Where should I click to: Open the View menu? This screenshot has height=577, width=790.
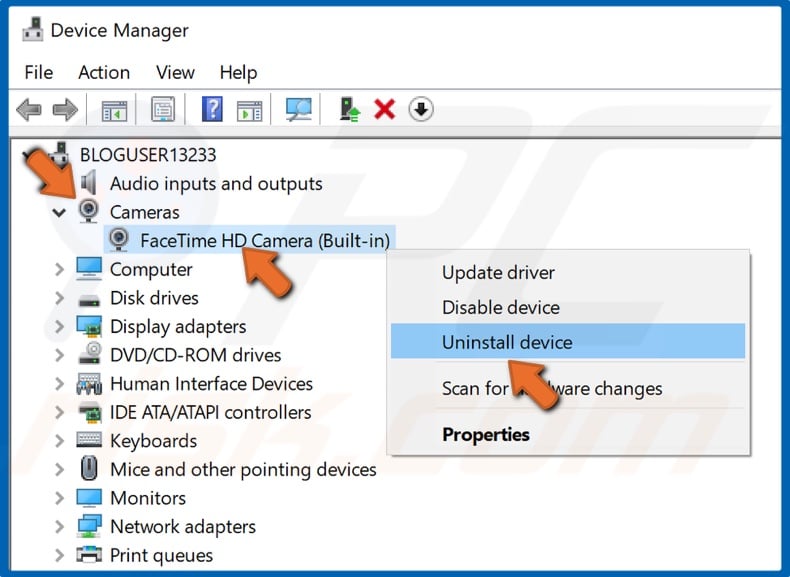click(175, 72)
